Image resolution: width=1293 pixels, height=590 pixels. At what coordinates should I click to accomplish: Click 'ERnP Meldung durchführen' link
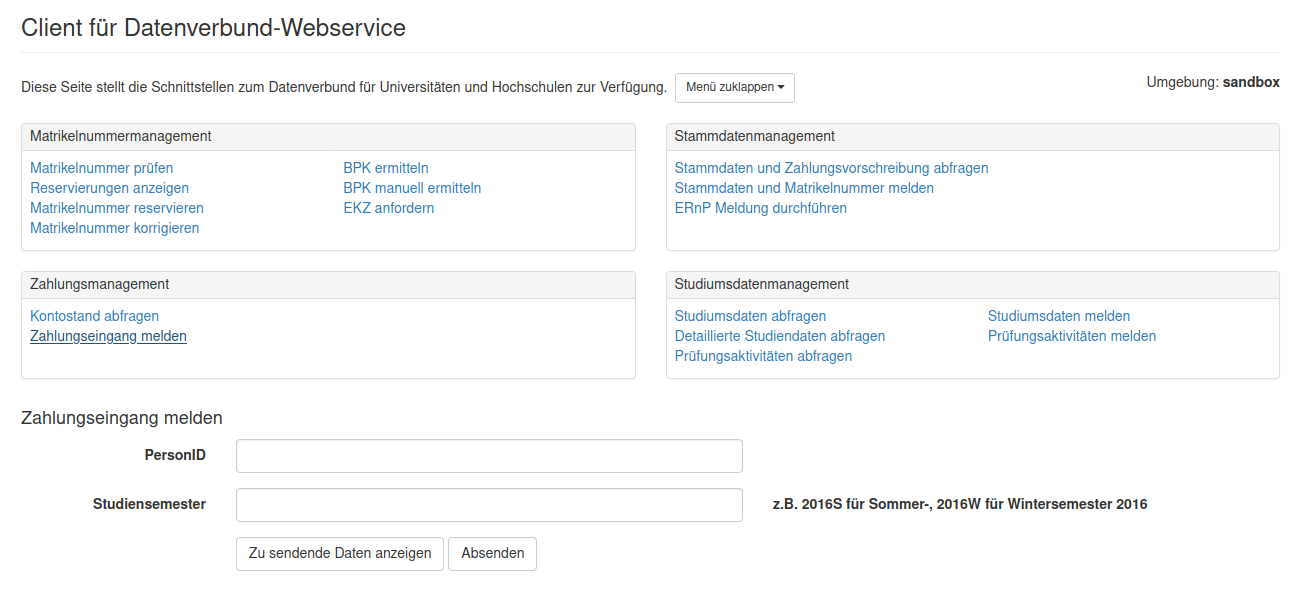(x=760, y=208)
